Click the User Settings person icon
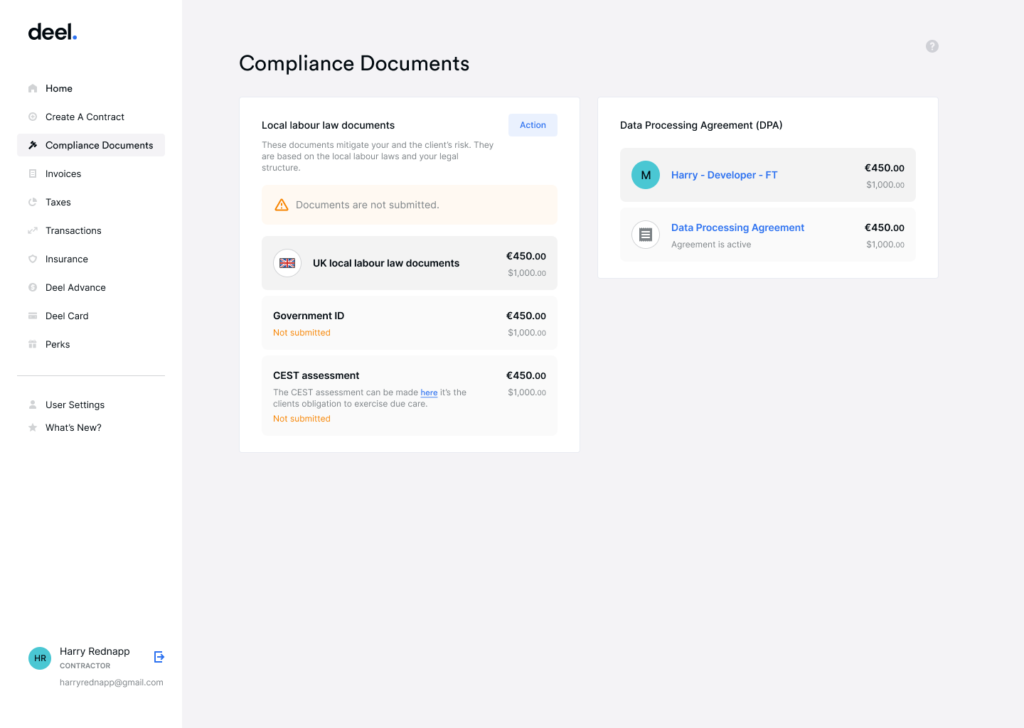 click(33, 405)
